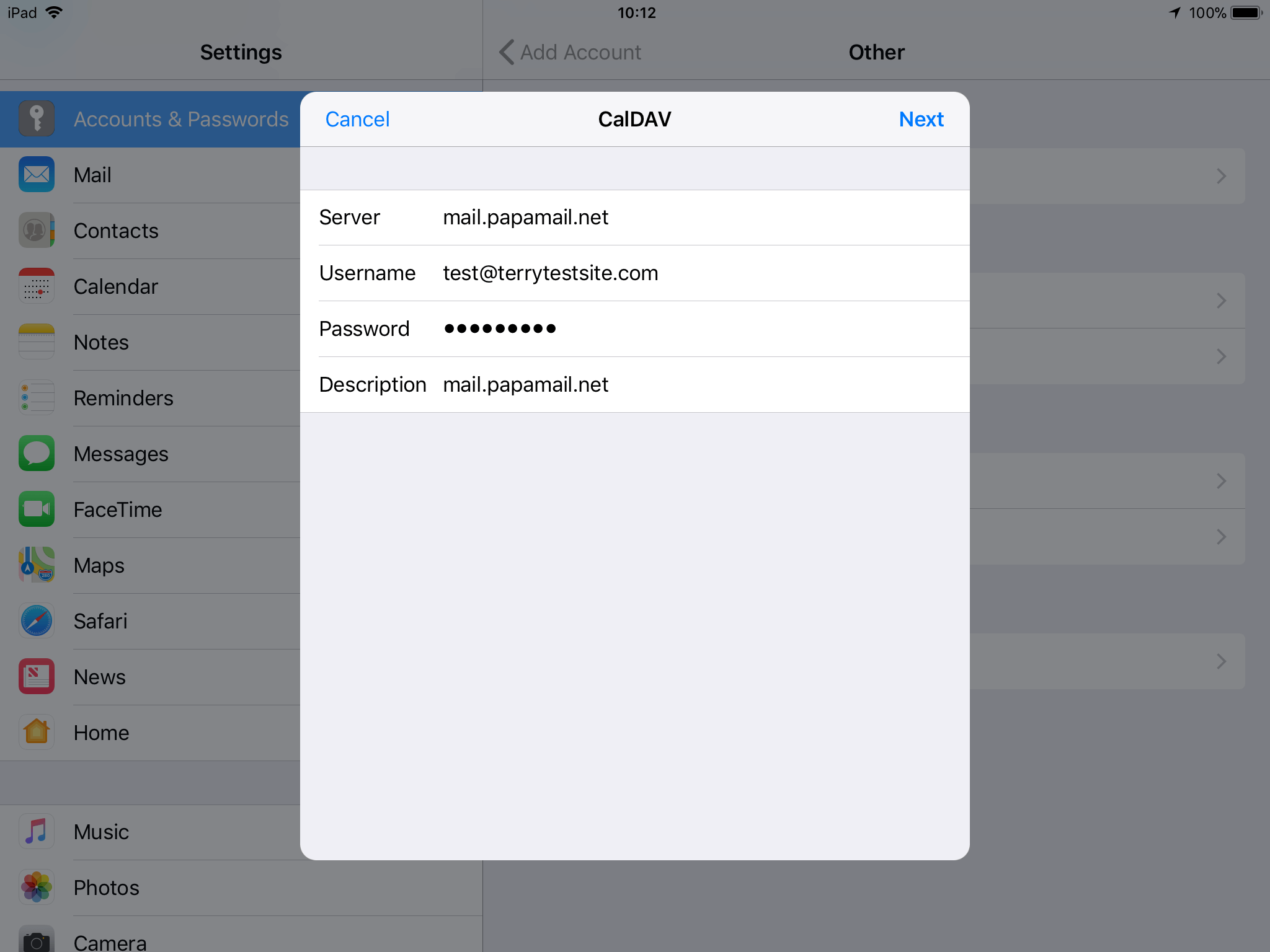The height and width of the screenshot is (952, 1270).
Task: Open Mail settings label
Action: 92,175
